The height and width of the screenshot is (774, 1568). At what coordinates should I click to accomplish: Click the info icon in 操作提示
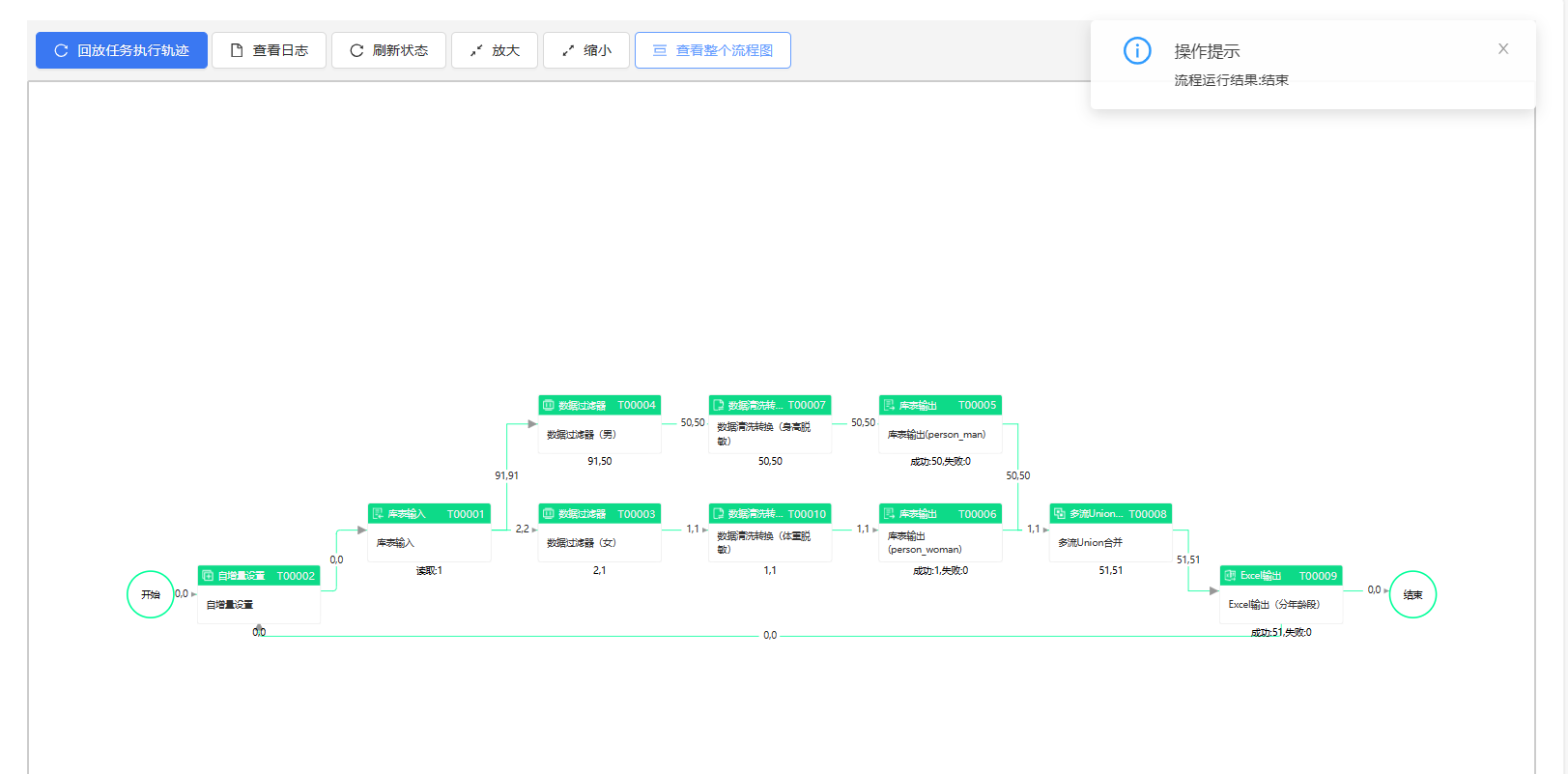(x=1137, y=50)
